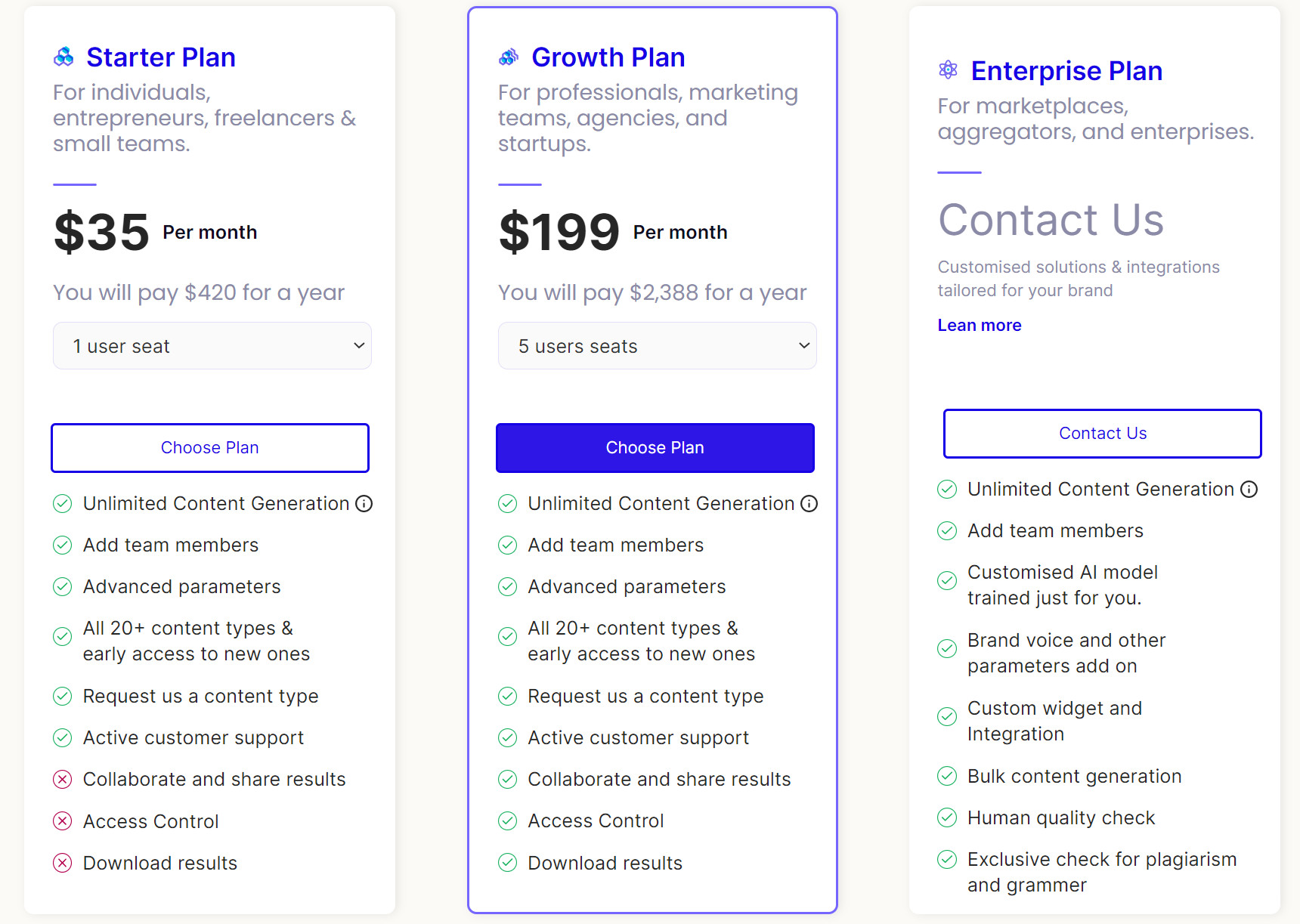The height and width of the screenshot is (924, 1300).
Task: Click the Growth Plan heading
Action: click(x=608, y=57)
